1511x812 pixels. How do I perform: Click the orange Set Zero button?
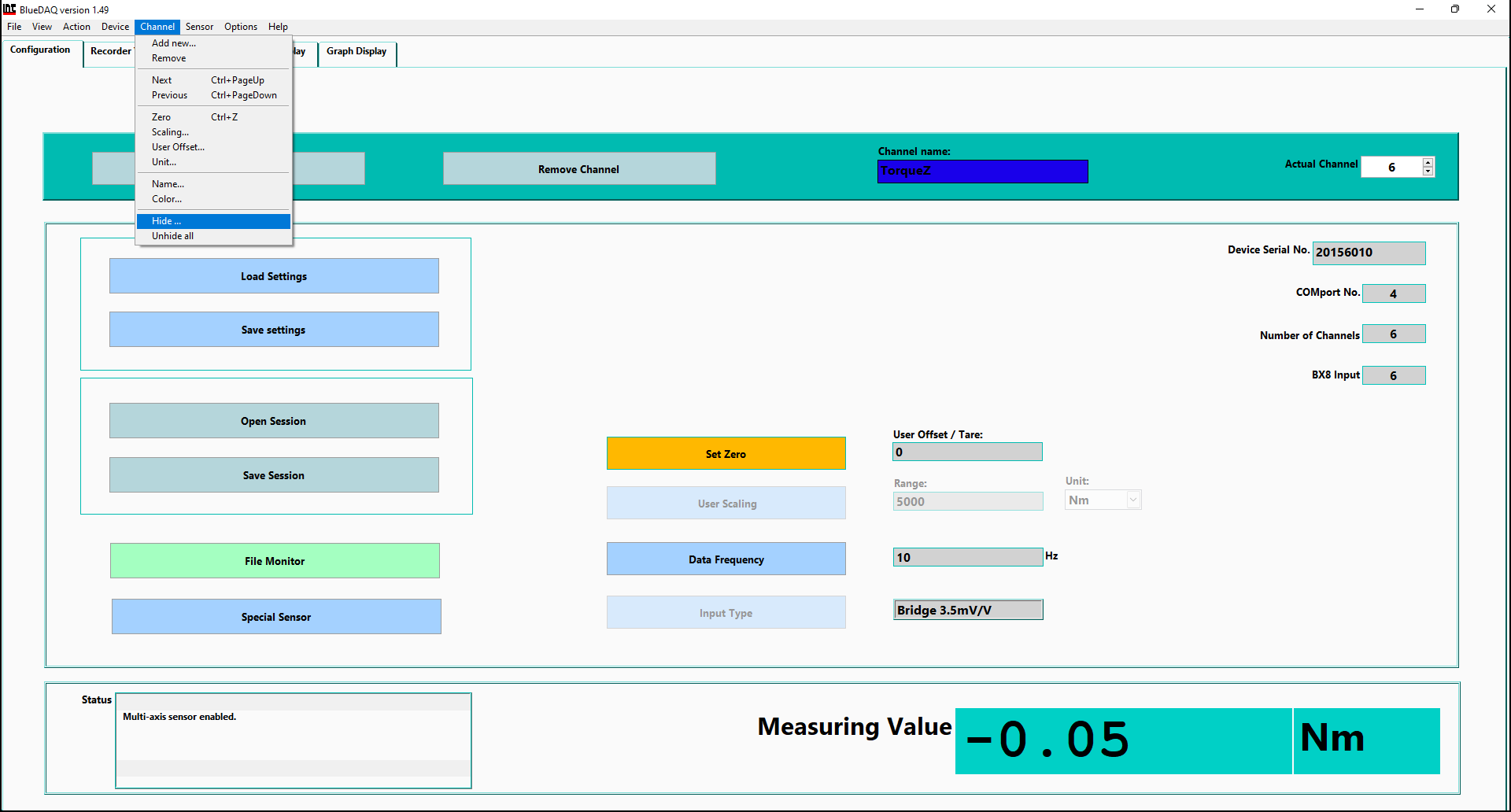pyautogui.click(x=726, y=454)
